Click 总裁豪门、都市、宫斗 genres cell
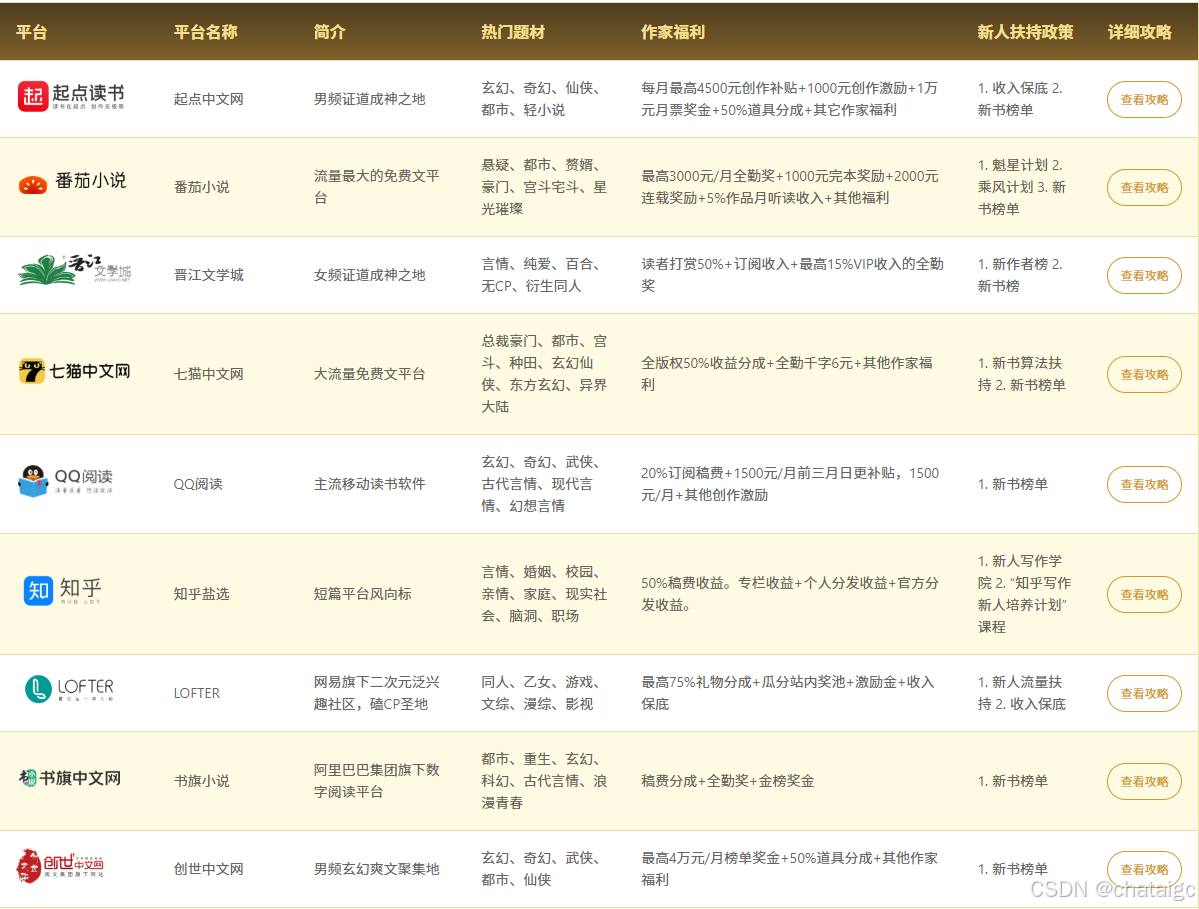The width and height of the screenshot is (1199, 909). pos(544,375)
